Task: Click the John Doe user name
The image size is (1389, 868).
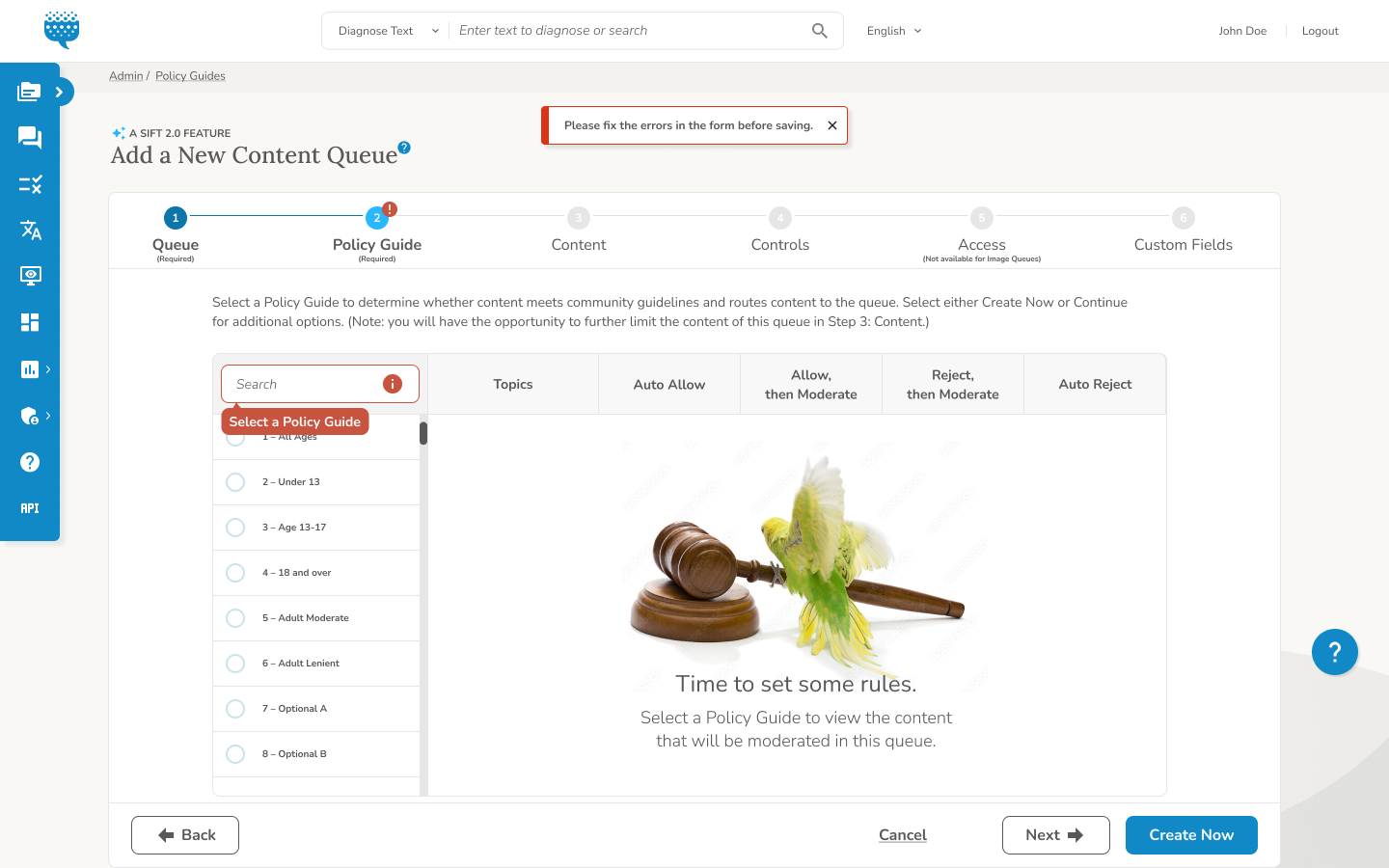Action: [x=1242, y=31]
